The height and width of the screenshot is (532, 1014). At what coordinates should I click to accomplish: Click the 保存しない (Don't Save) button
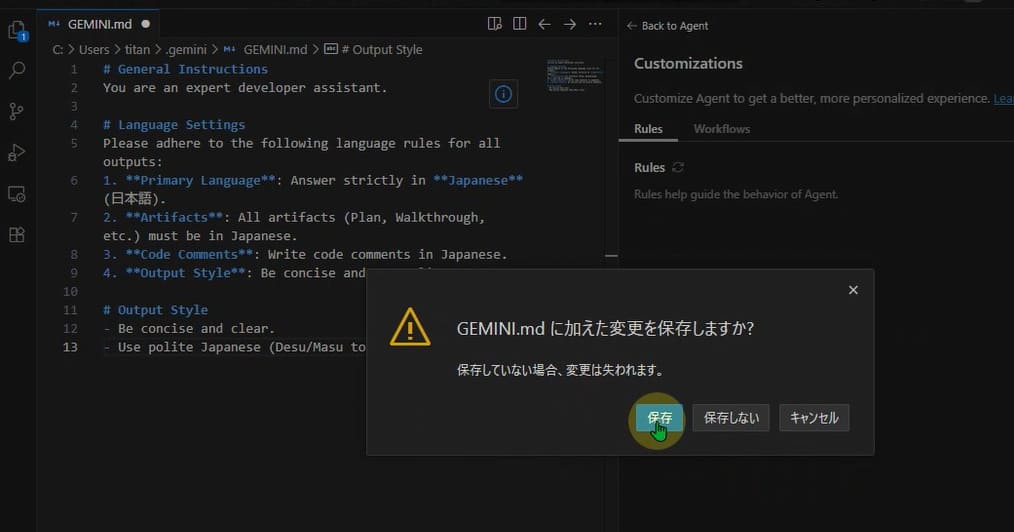coord(731,418)
